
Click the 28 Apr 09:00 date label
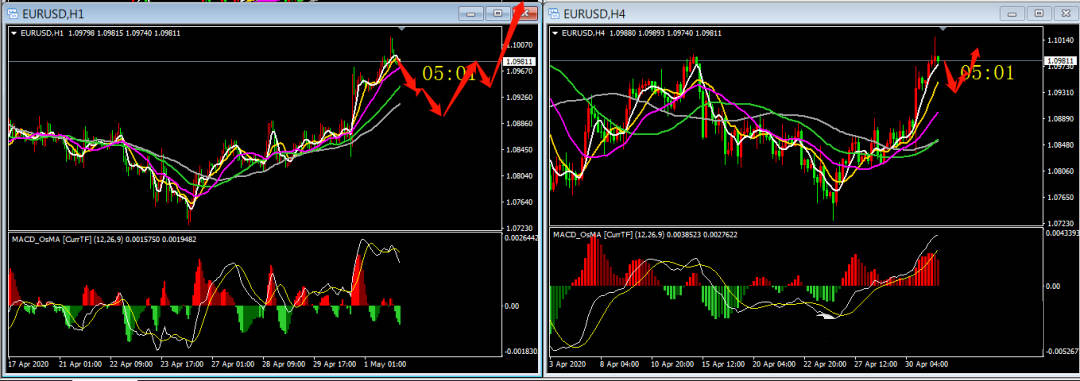(284, 364)
